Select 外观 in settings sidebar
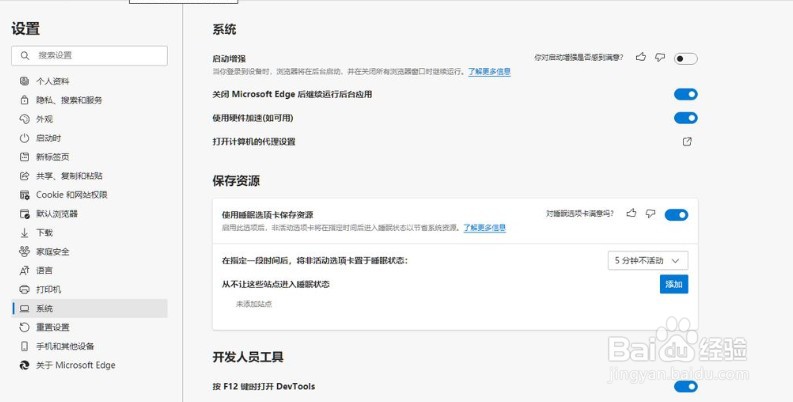The height and width of the screenshot is (402, 793). [90, 119]
